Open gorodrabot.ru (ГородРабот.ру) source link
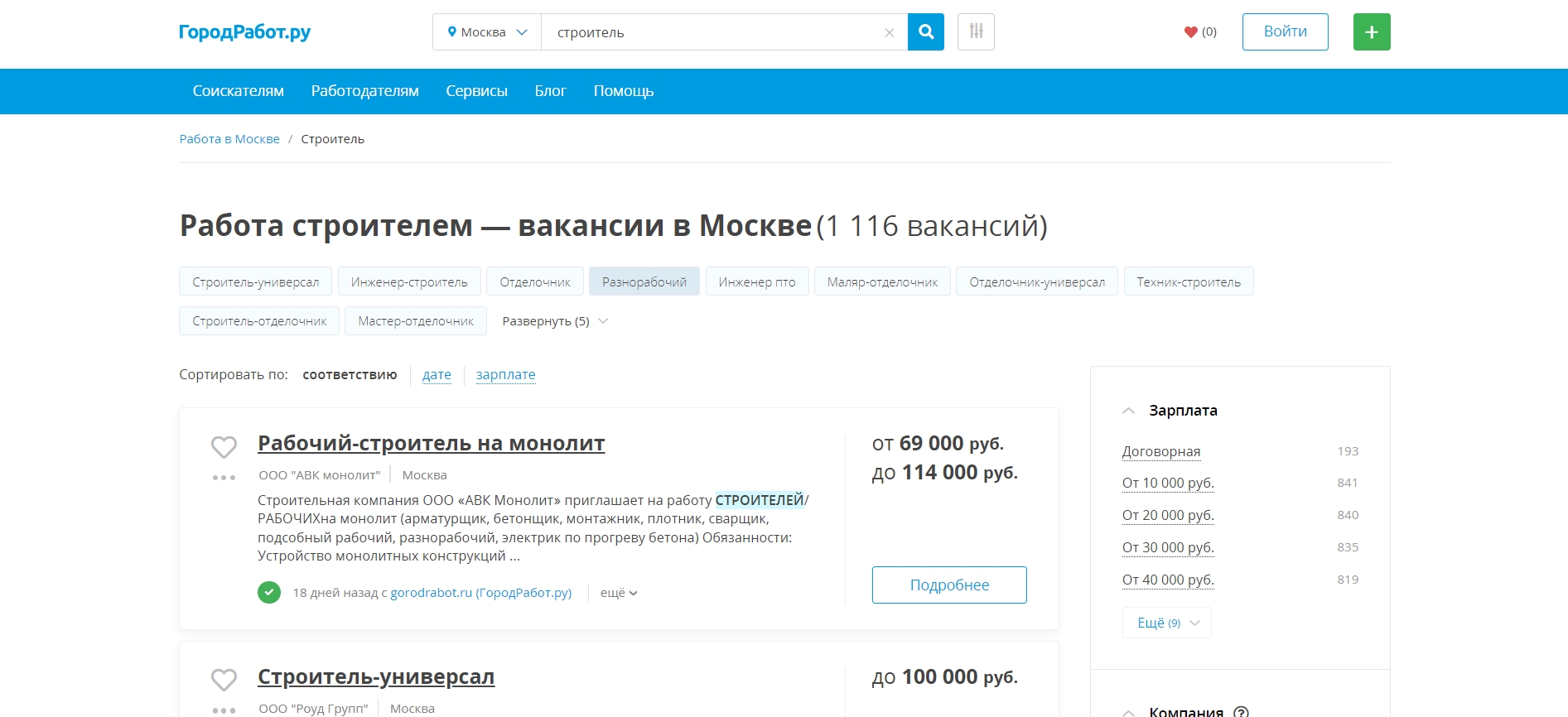 (x=481, y=593)
